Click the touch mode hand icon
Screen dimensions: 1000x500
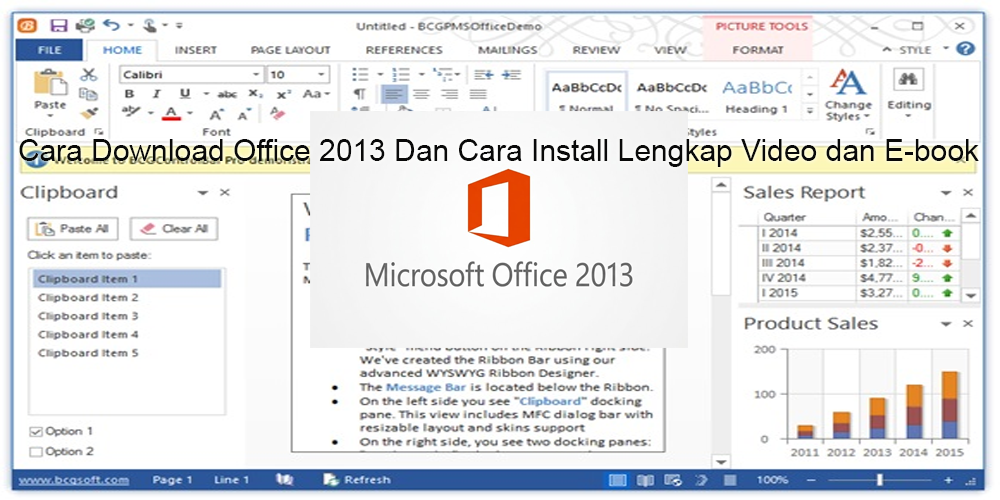tap(149, 26)
